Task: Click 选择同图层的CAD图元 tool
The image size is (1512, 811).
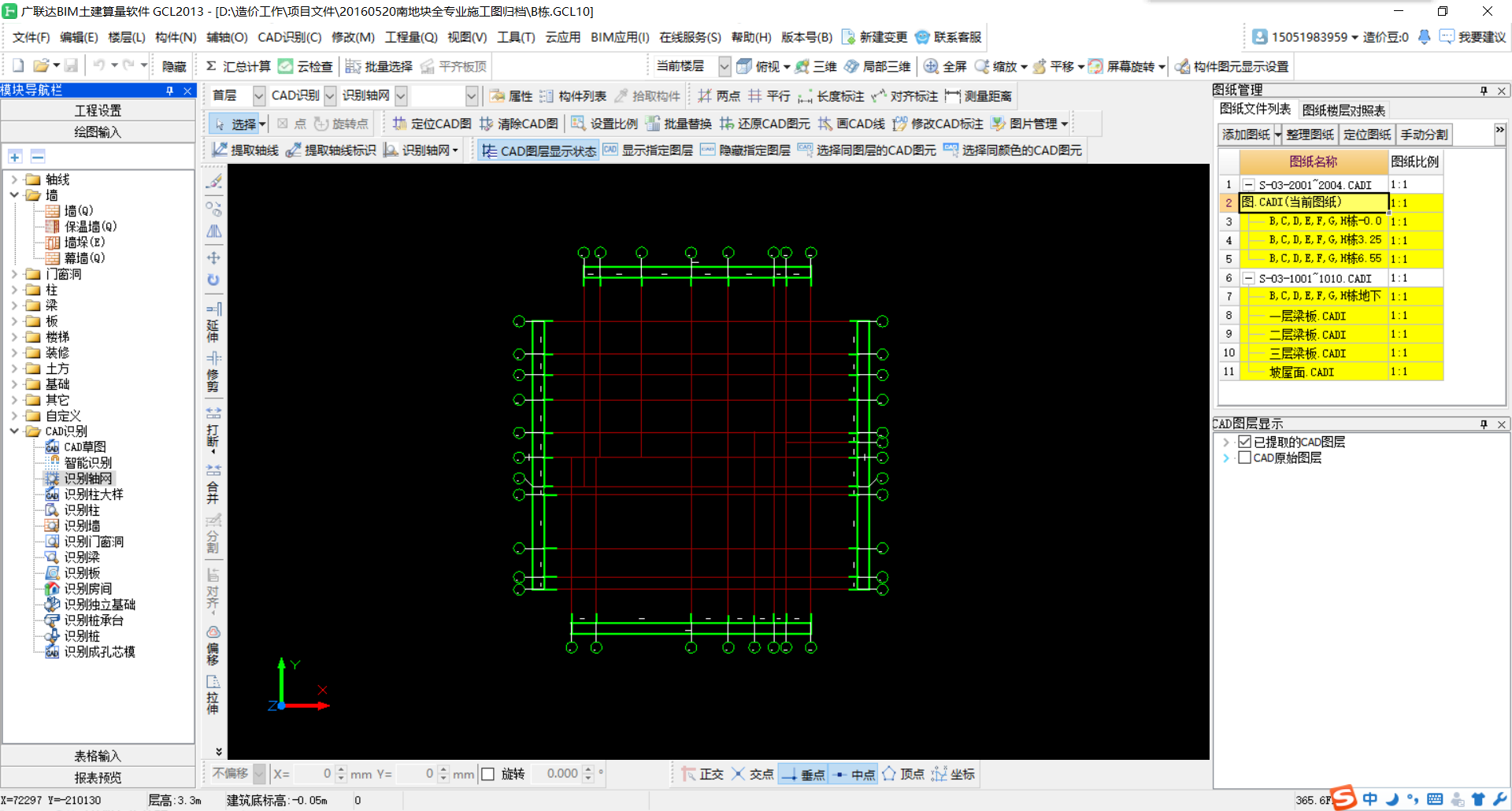Action: pos(866,150)
